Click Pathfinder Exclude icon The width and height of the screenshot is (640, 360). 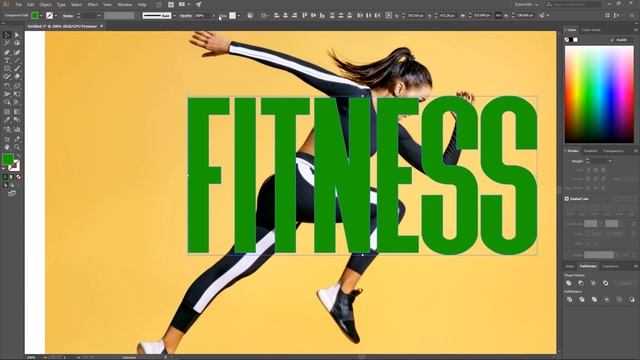pos(605,283)
